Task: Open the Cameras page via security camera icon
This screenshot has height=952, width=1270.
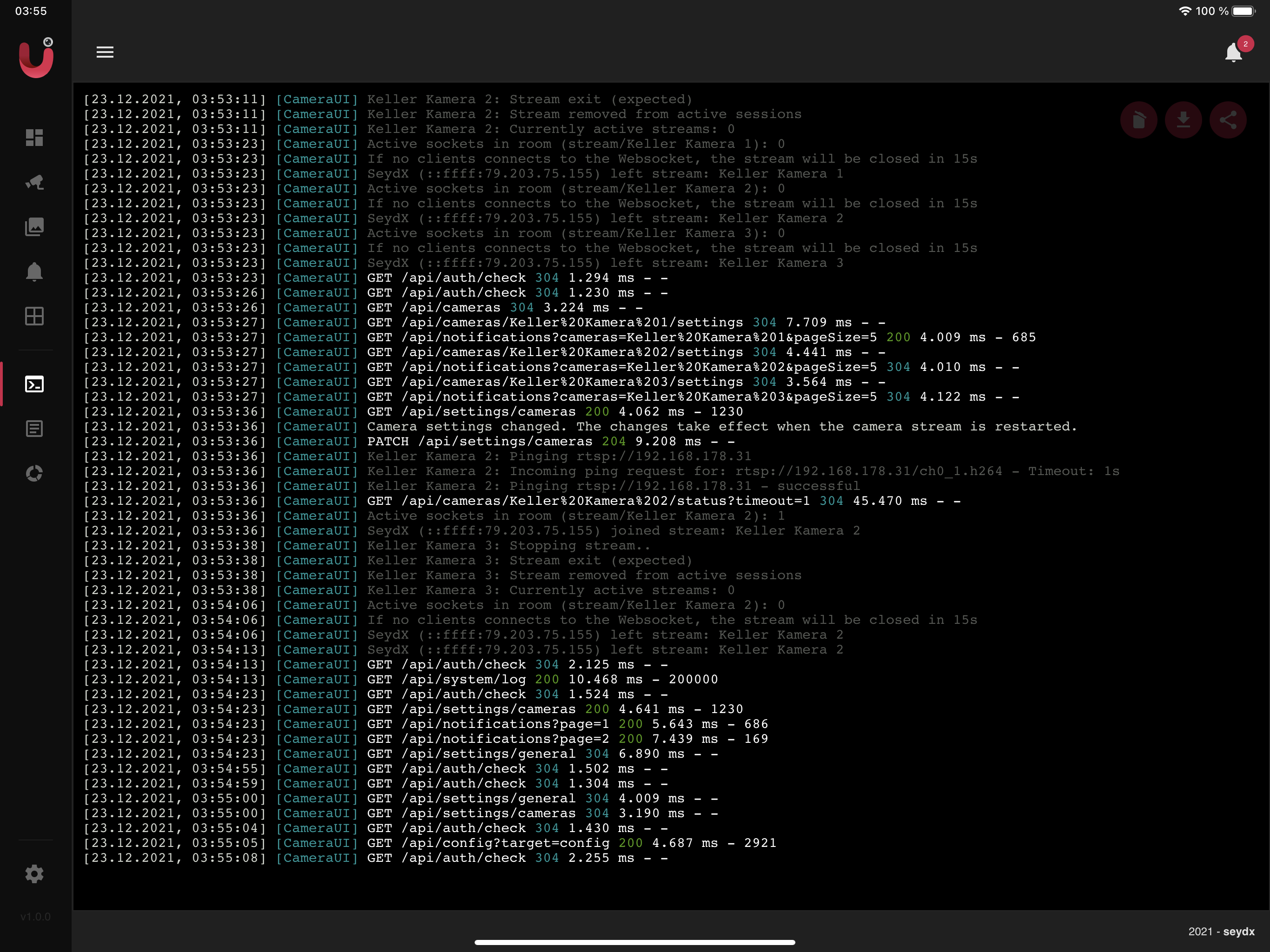Action: pyautogui.click(x=34, y=182)
